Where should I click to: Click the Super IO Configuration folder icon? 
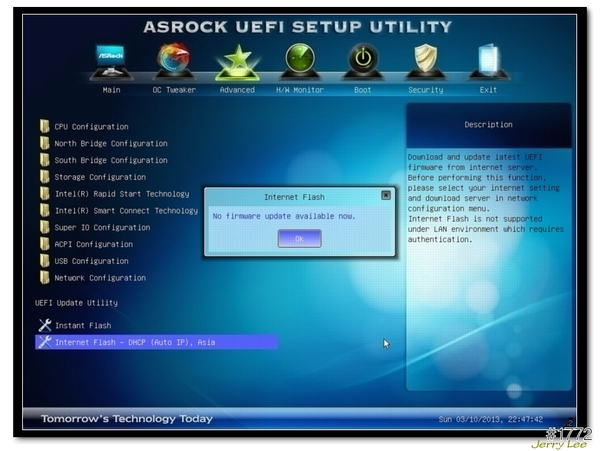(45, 227)
